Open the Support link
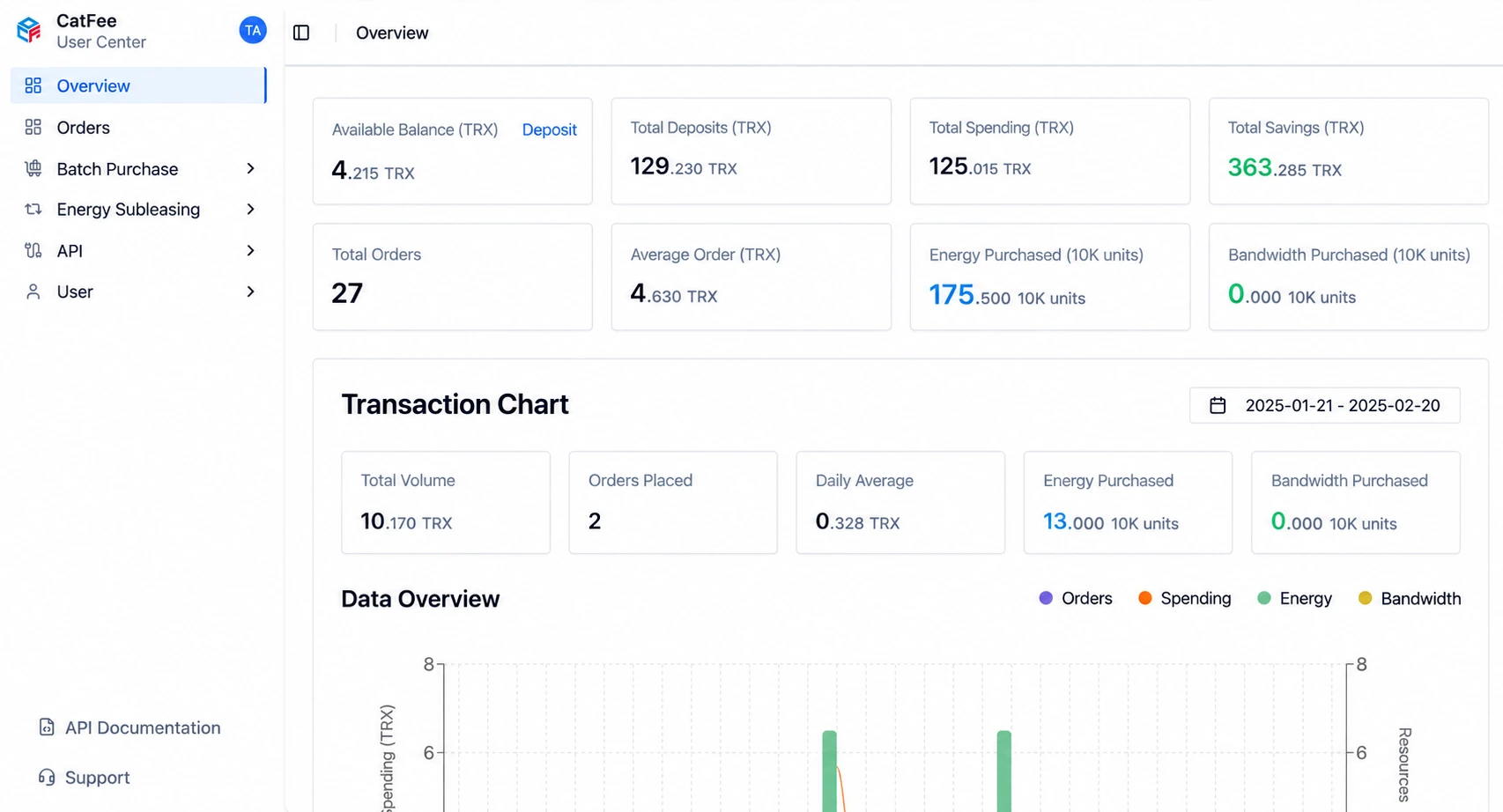 point(85,778)
